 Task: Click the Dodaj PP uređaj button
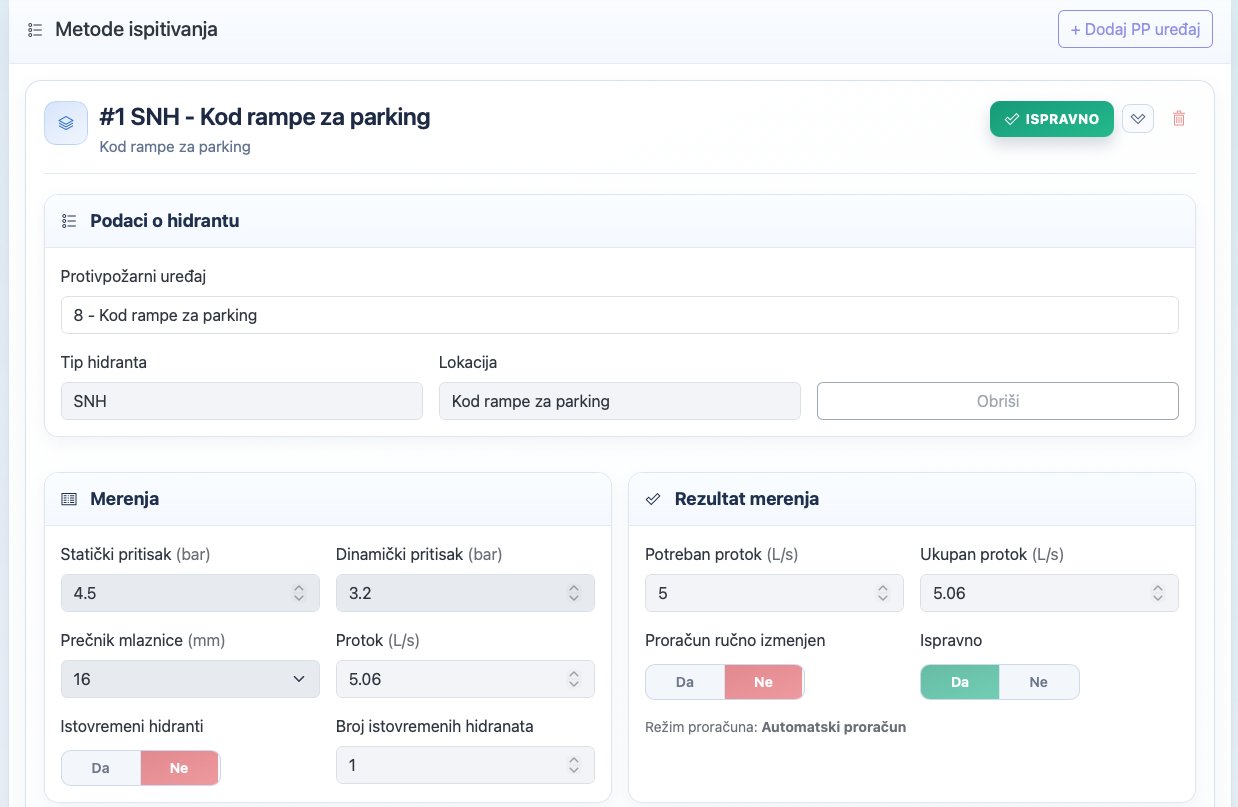1135,29
